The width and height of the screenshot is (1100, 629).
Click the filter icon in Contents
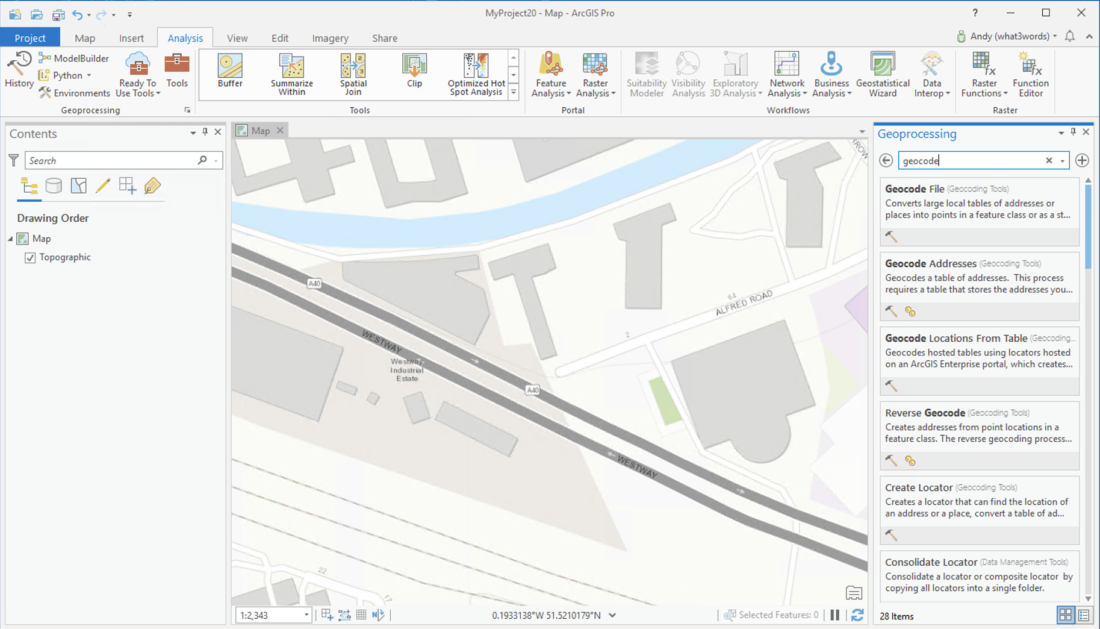(x=13, y=161)
